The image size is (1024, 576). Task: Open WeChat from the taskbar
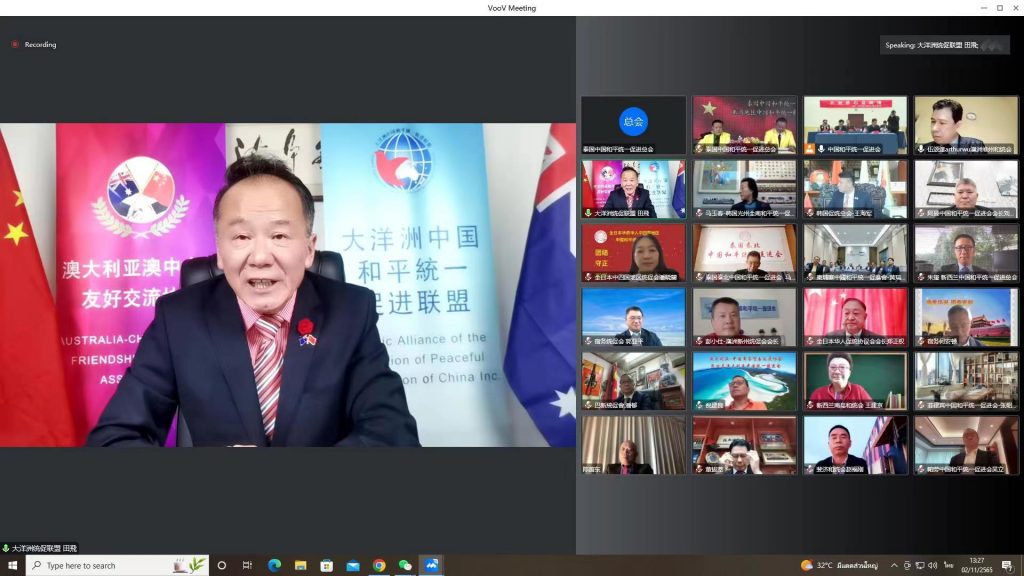click(405, 566)
